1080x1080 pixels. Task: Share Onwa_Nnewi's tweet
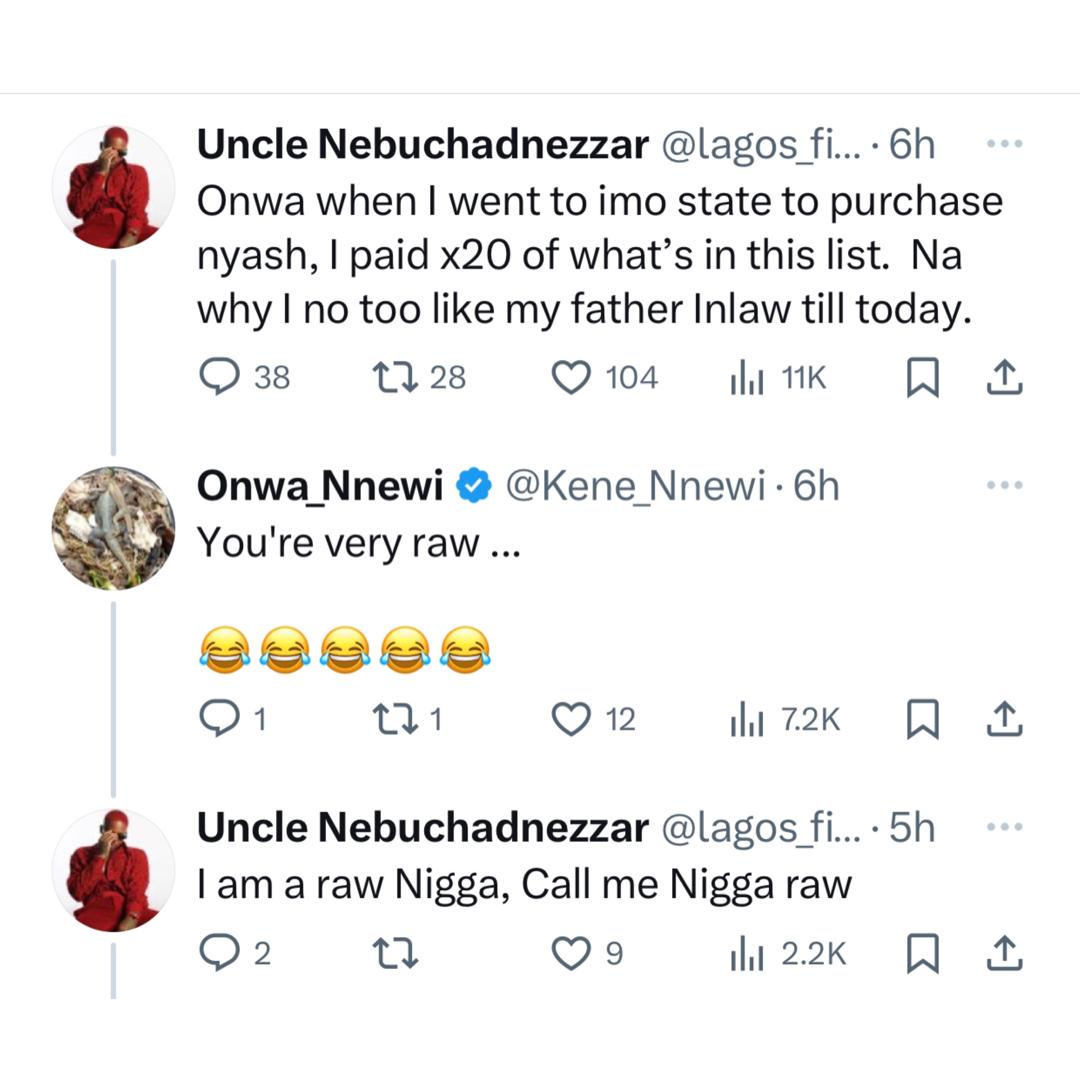[1003, 719]
